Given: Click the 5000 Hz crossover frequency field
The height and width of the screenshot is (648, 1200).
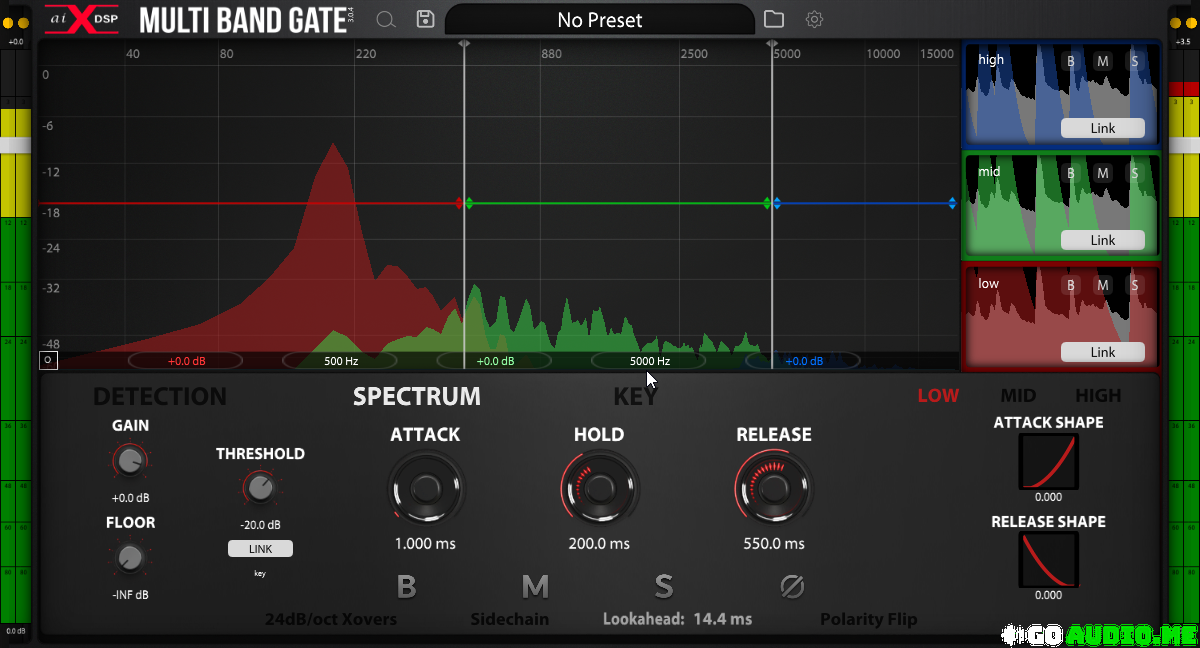Looking at the screenshot, I should [650, 361].
